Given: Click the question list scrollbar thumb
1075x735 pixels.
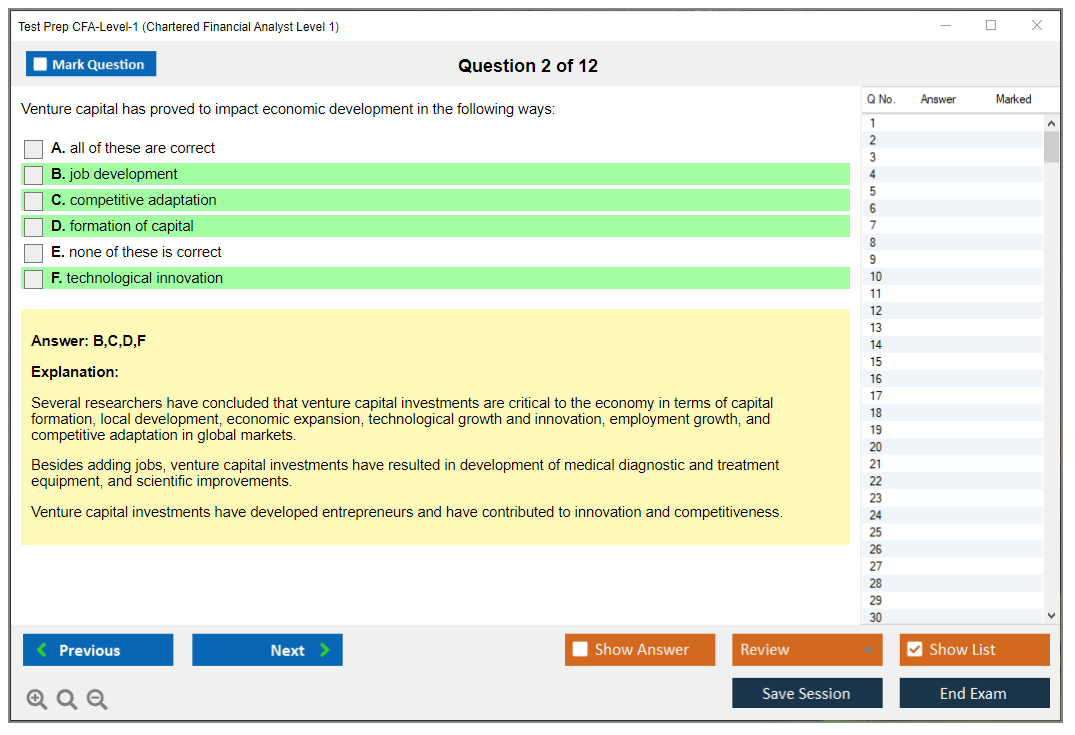Looking at the screenshot, I should point(1051,146).
